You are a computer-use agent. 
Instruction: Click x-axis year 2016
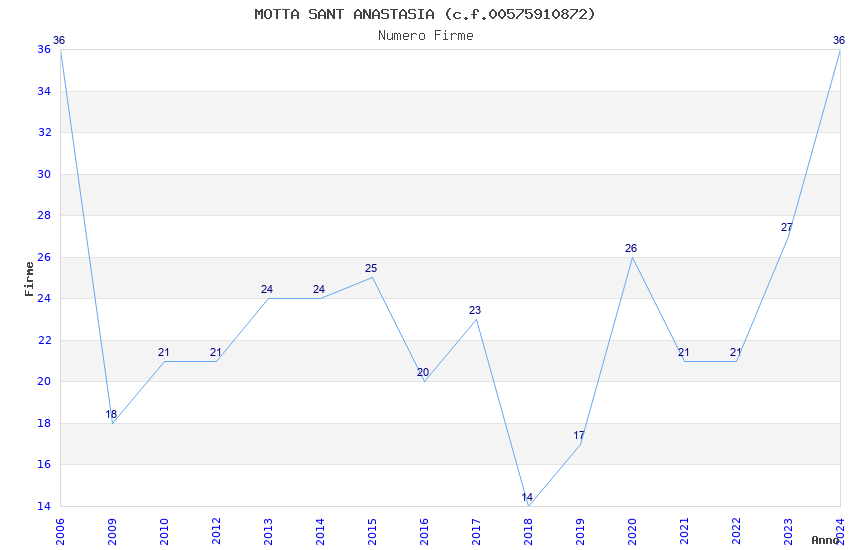point(424,531)
